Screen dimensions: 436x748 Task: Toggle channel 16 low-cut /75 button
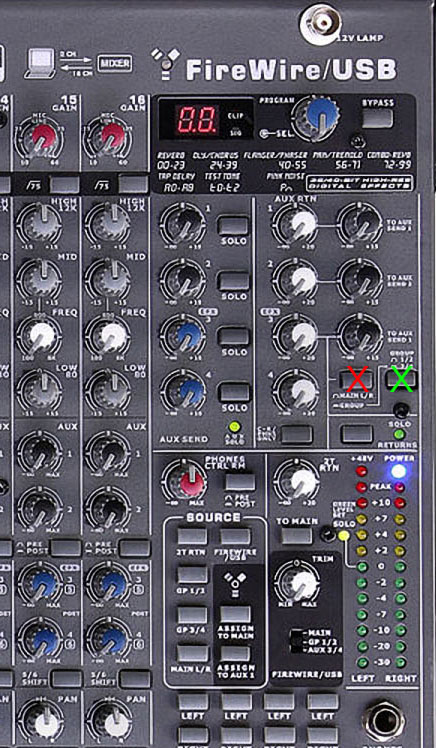(133, 184)
